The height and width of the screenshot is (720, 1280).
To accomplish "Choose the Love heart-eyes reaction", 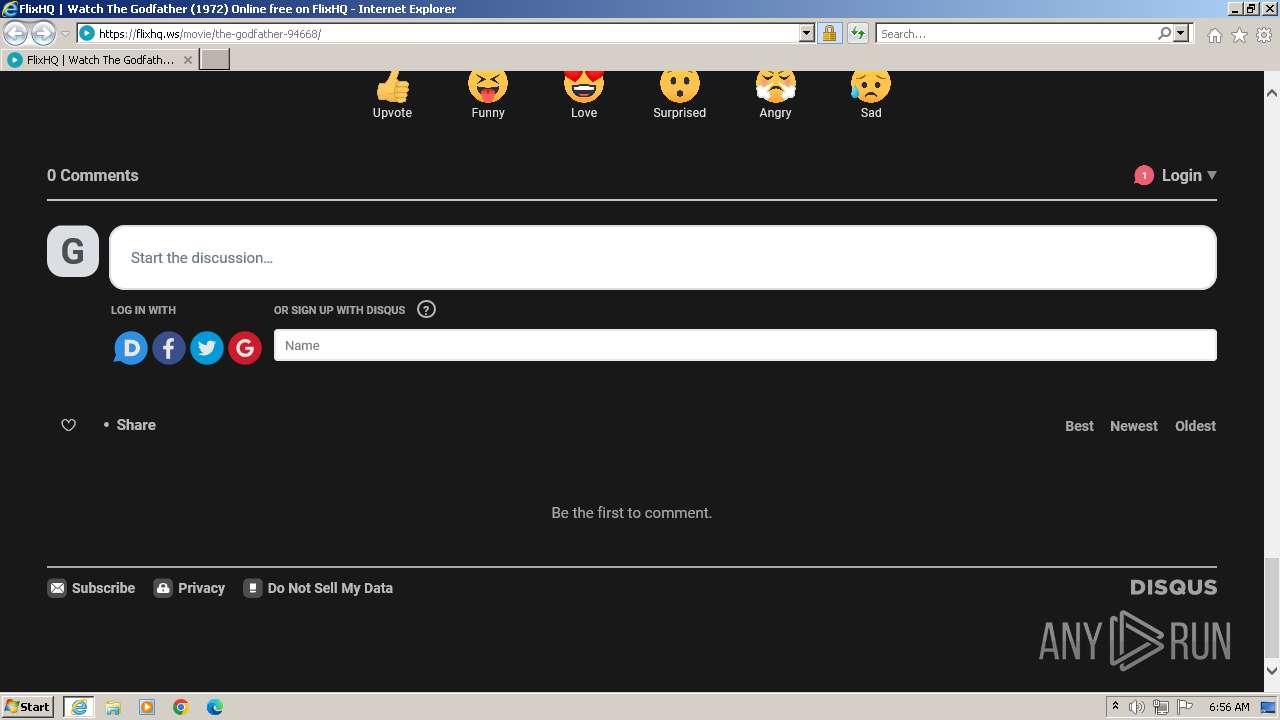I will pyautogui.click(x=584, y=87).
